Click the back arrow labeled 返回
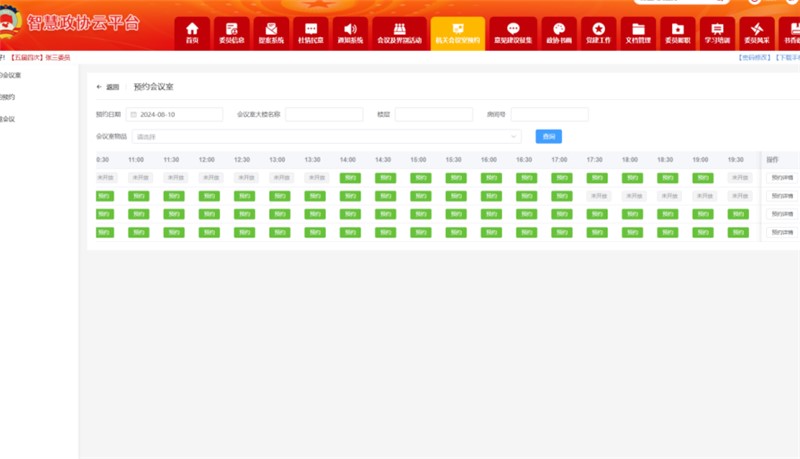Image resolution: width=800 pixels, height=459 pixels. pyautogui.click(x=107, y=88)
